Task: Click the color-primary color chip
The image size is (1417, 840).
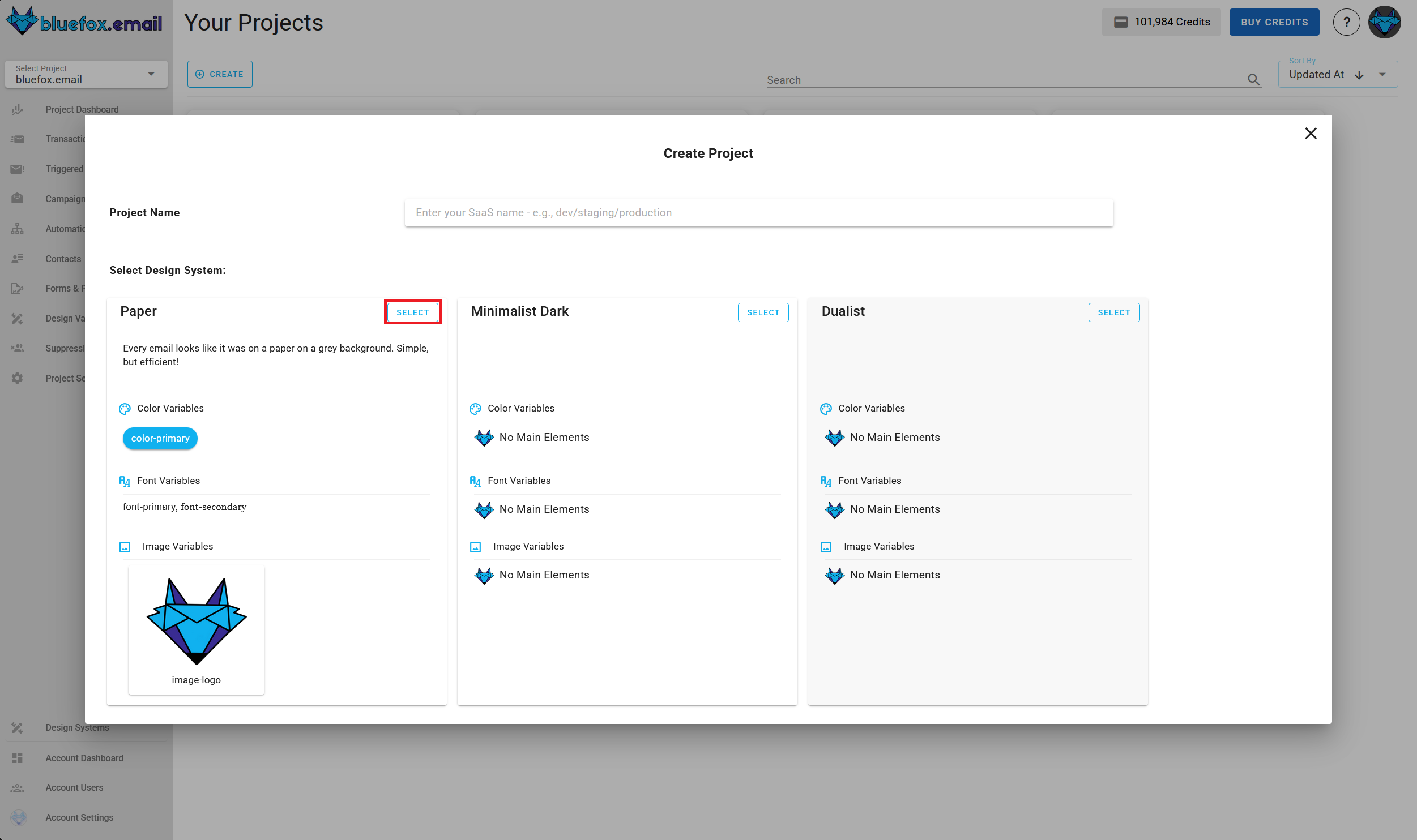Action: click(x=160, y=438)
